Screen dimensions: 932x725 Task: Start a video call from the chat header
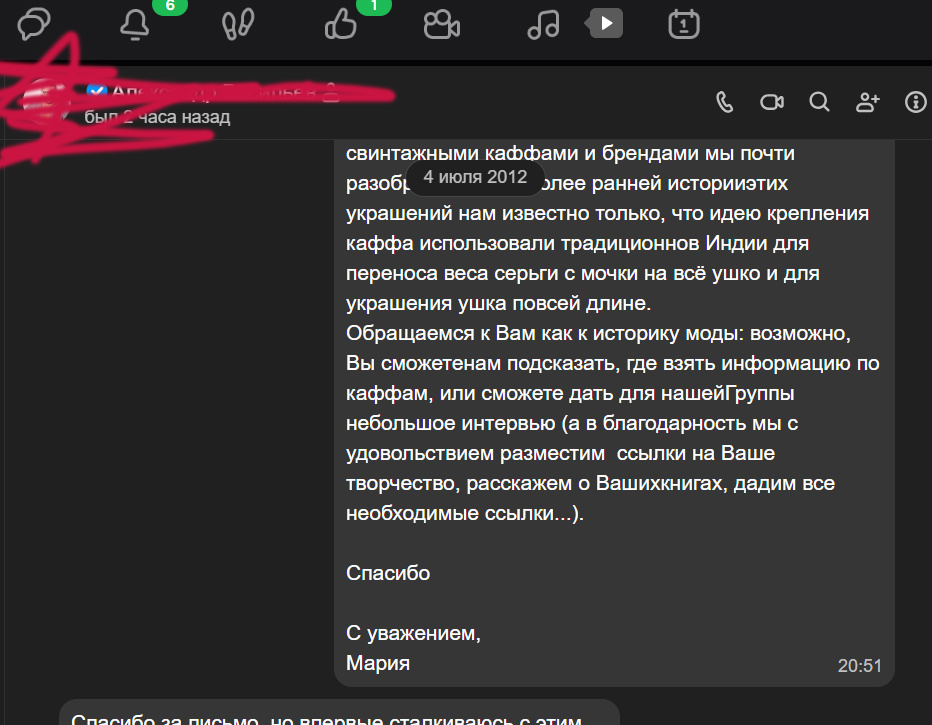(x=771, y=102)
